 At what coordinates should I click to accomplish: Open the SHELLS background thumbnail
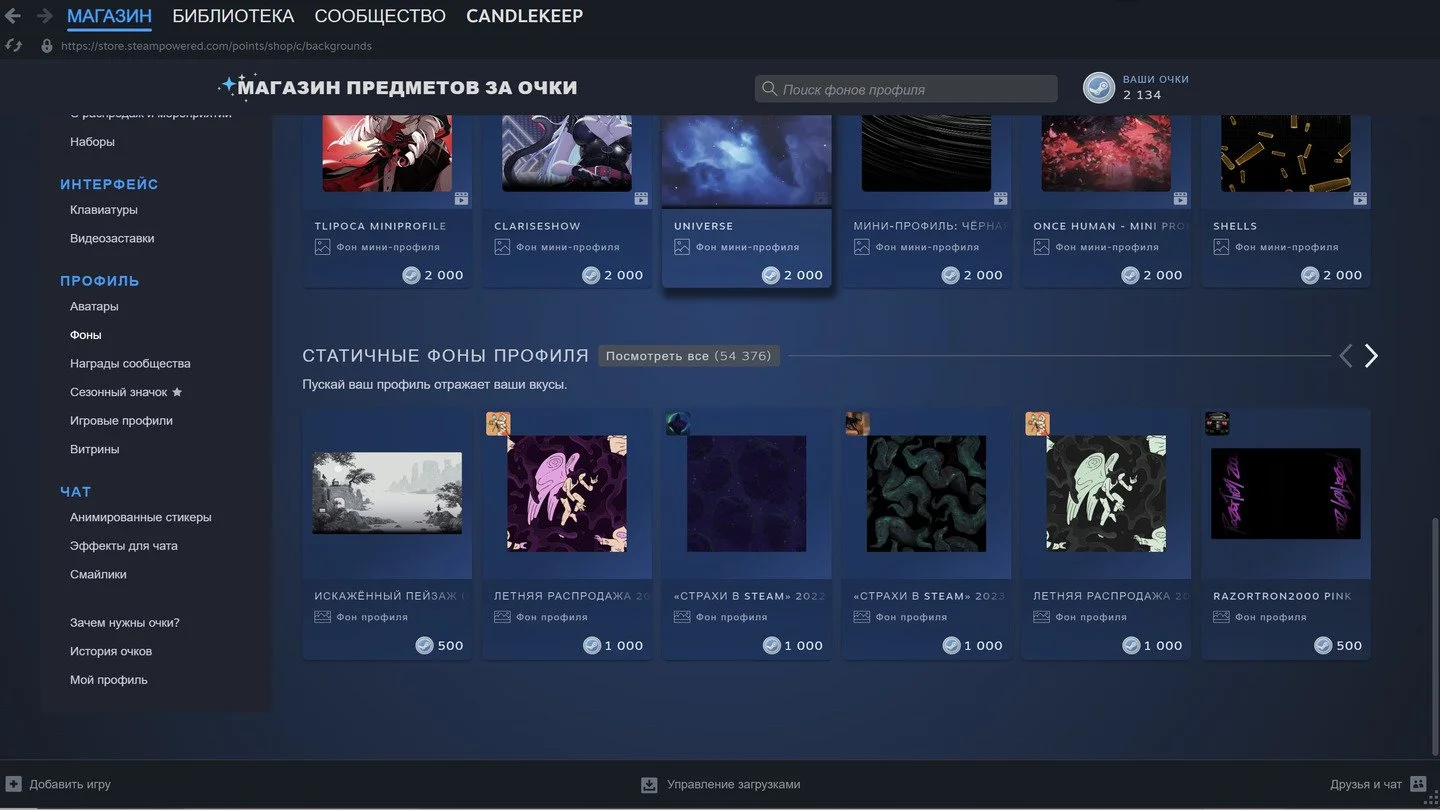[x=1286, y=153]
